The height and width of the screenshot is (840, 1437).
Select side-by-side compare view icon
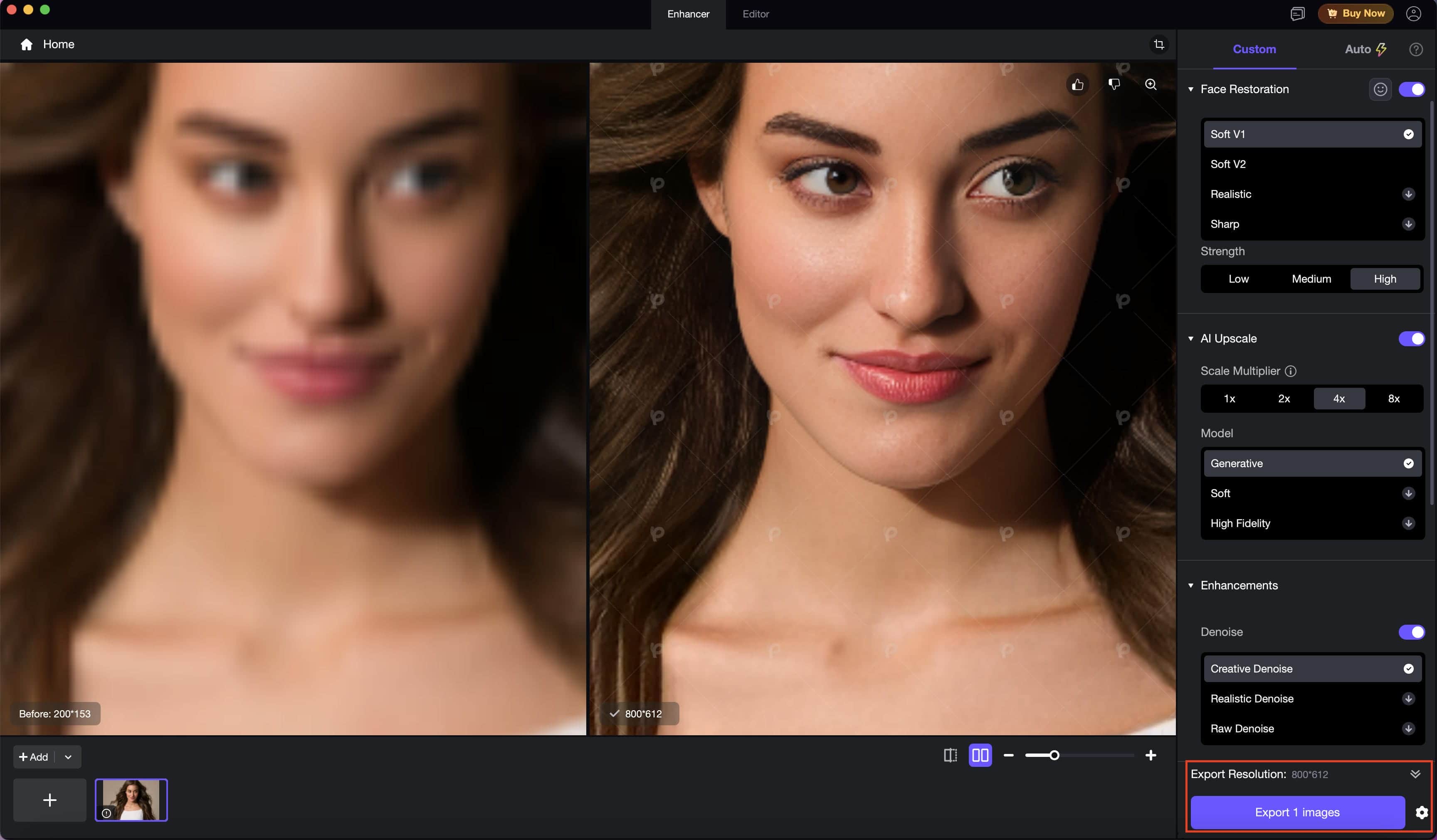click(980, 755)
